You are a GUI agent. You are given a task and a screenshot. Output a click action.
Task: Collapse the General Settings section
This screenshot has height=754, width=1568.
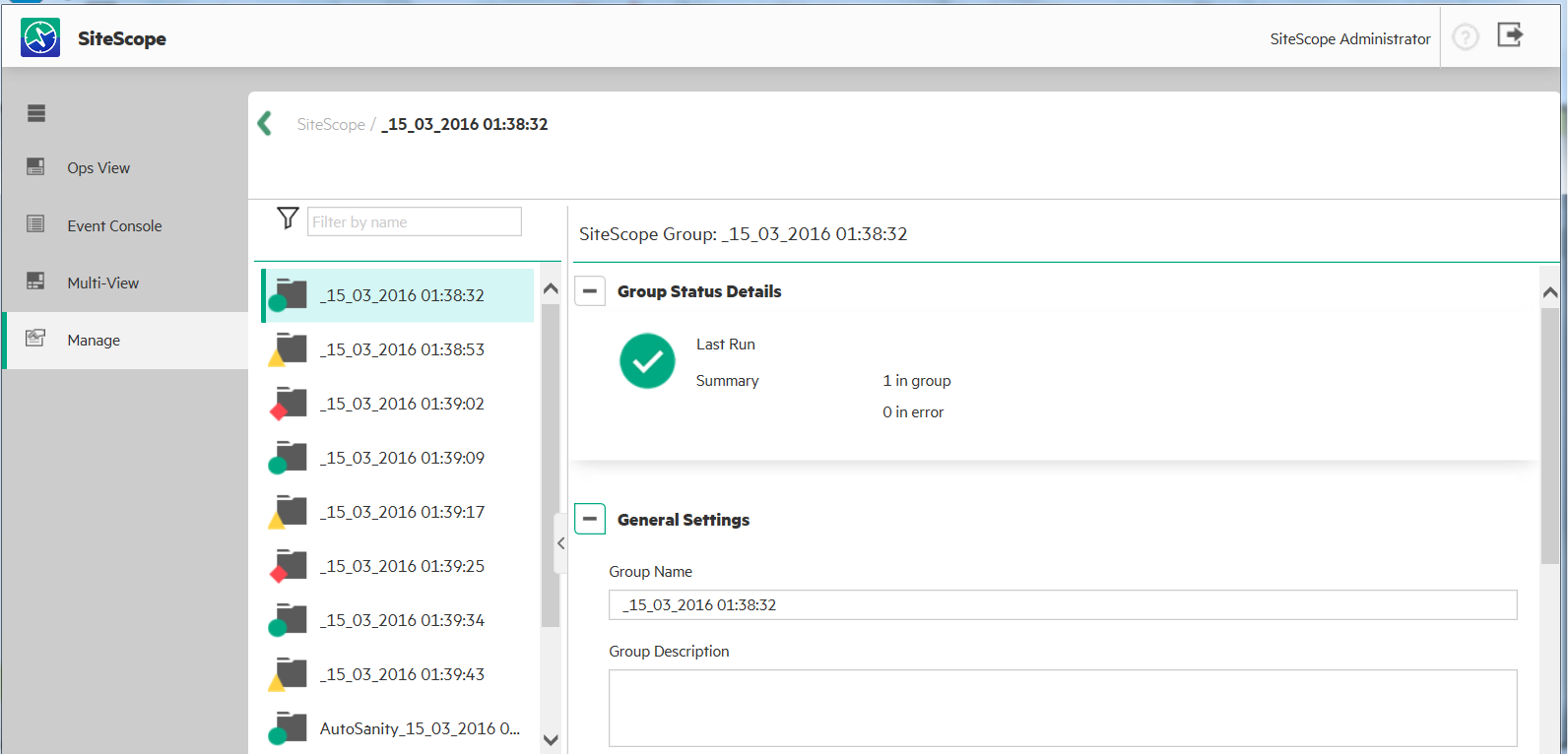[x=590, y=519]
